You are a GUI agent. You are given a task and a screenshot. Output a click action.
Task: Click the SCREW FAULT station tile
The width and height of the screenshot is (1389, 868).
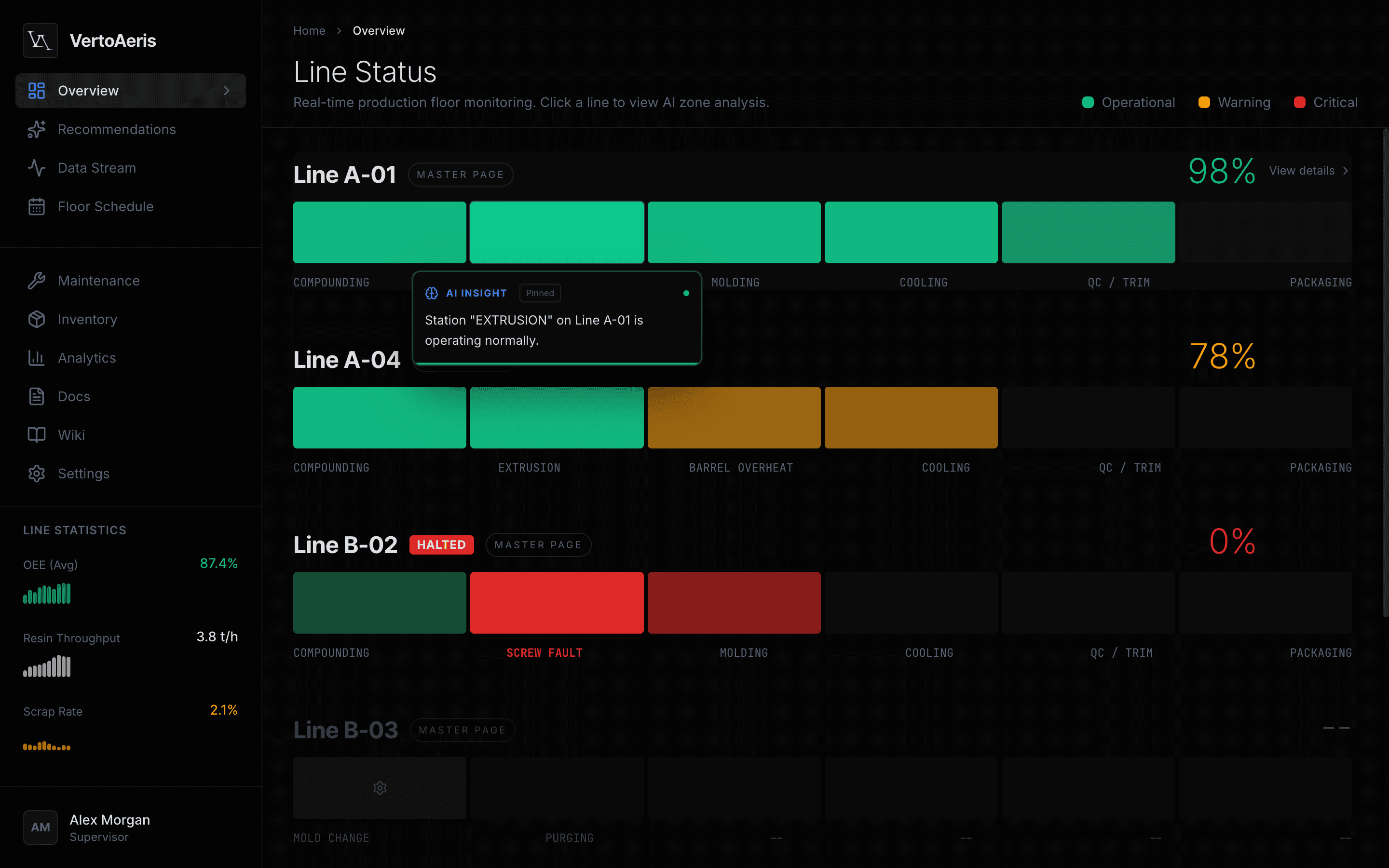[556, 602]
